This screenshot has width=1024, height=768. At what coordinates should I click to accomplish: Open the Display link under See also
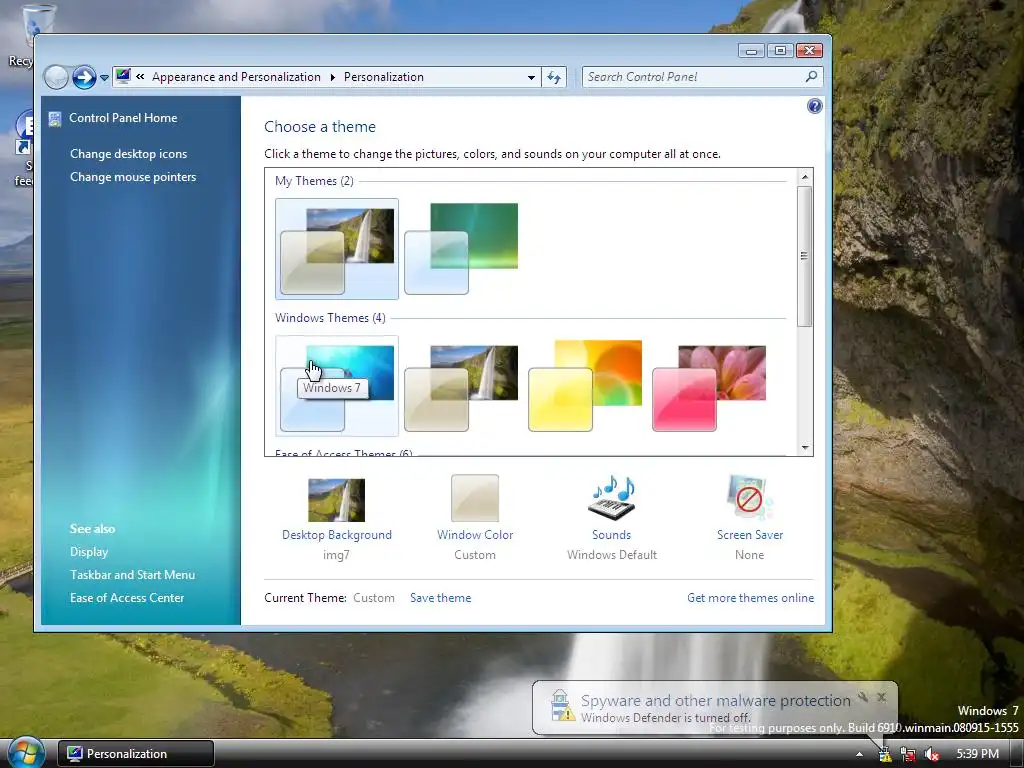coord(89,552)
